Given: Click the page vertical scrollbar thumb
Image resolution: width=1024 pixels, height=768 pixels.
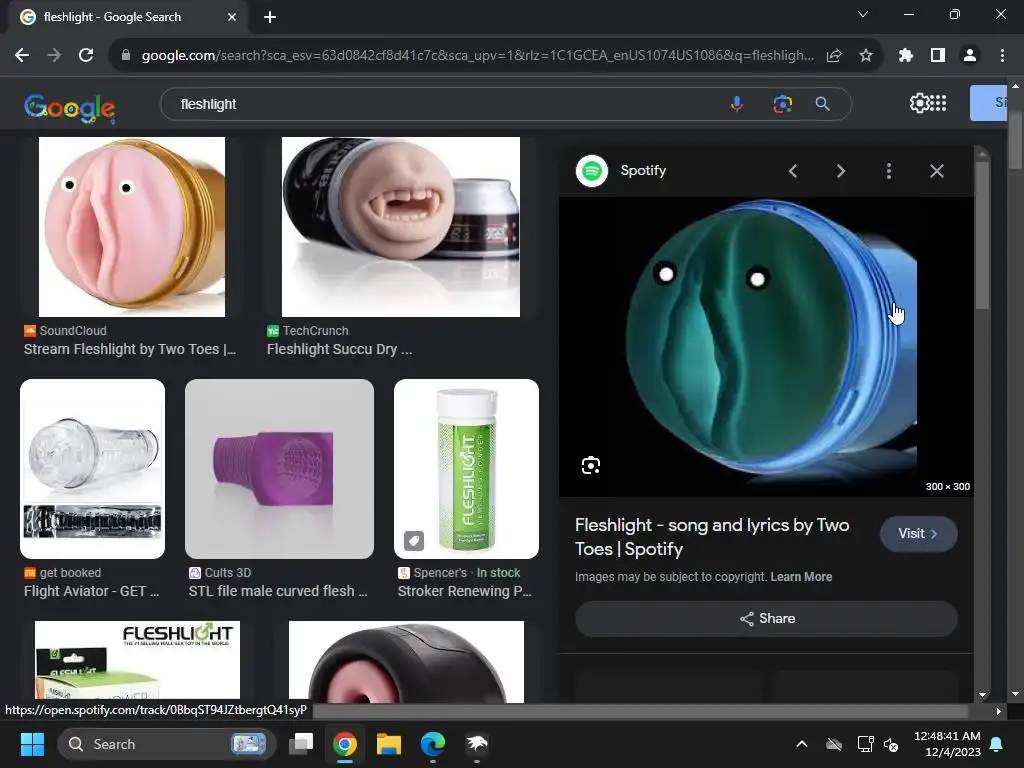Looking at the screenshot, I should [x=1015, y=140].
